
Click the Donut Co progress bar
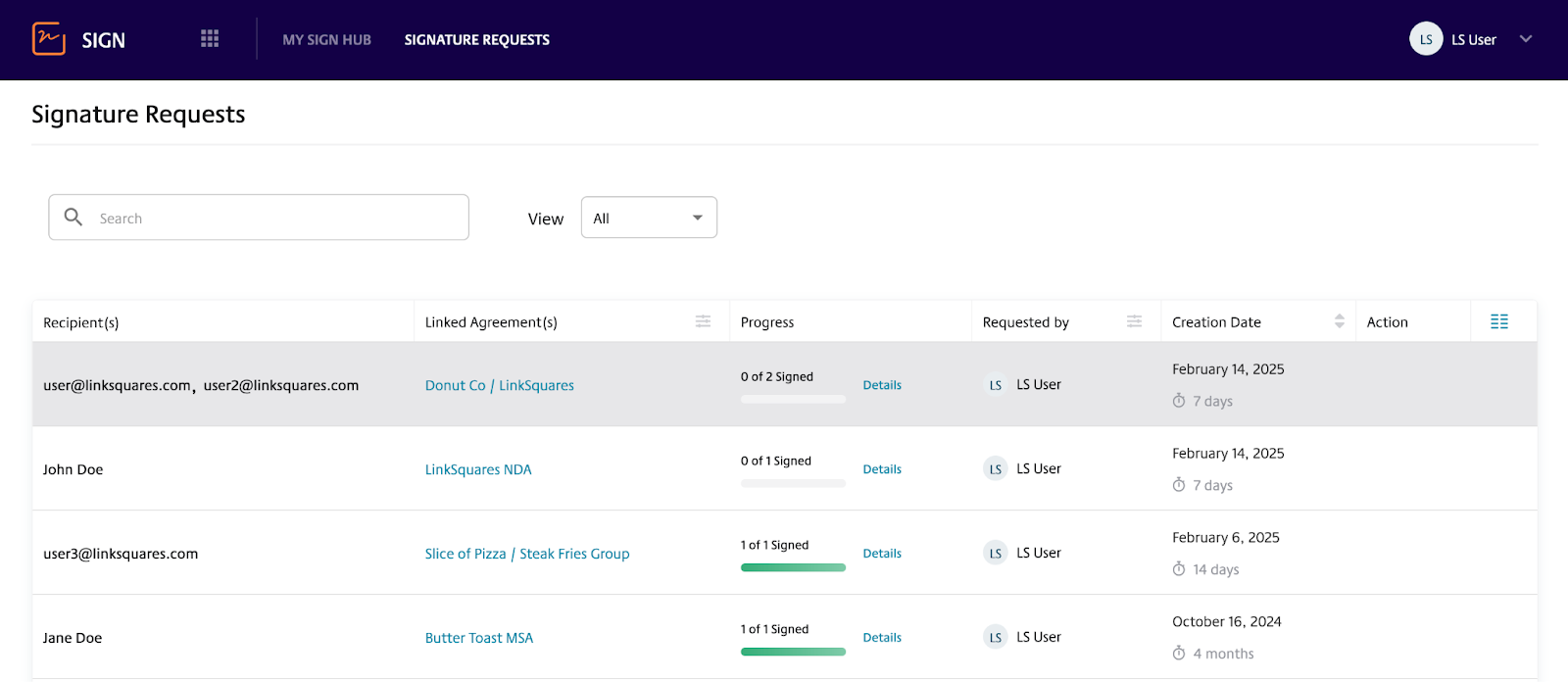coord(793,399)
